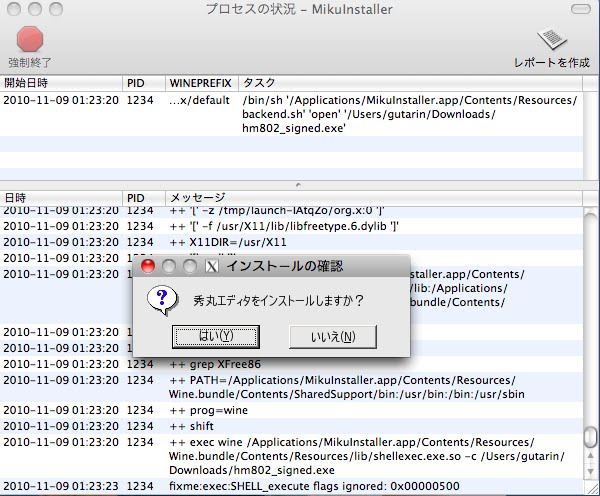Image resolution: width=600 pixels, height=496 pixels.
Task: Click the toolbar toggle pill in the title bar
Action: [x=580, y=9]
